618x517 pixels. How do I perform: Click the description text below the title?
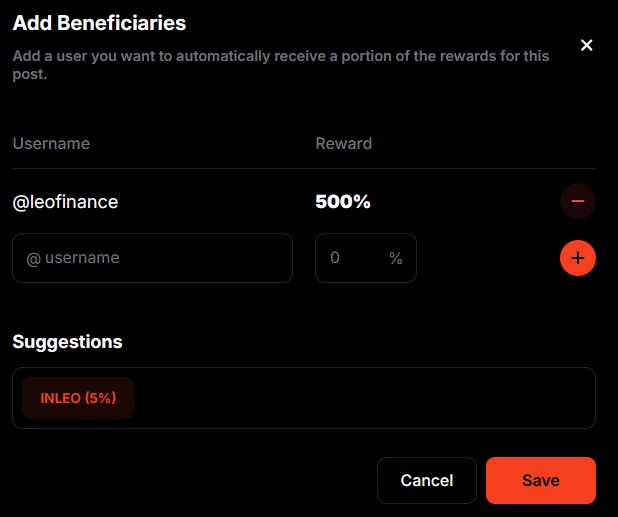pyautogui.click(x=280, y=65)
